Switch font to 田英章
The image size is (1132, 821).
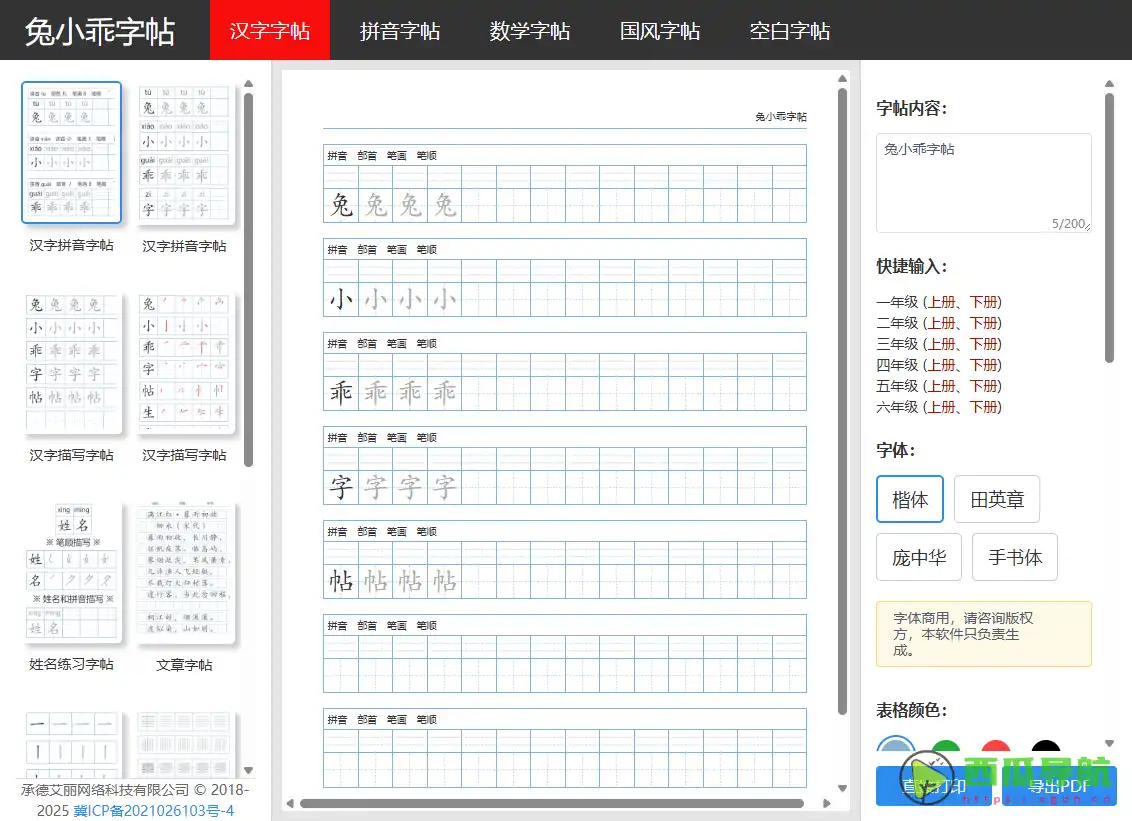996,499
